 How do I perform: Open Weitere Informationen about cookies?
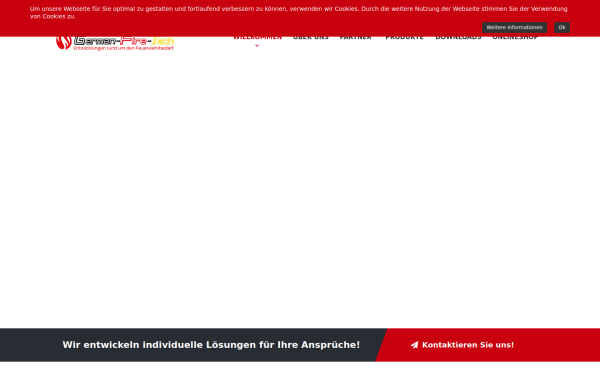pyautogui.click(x=514, y=27)
